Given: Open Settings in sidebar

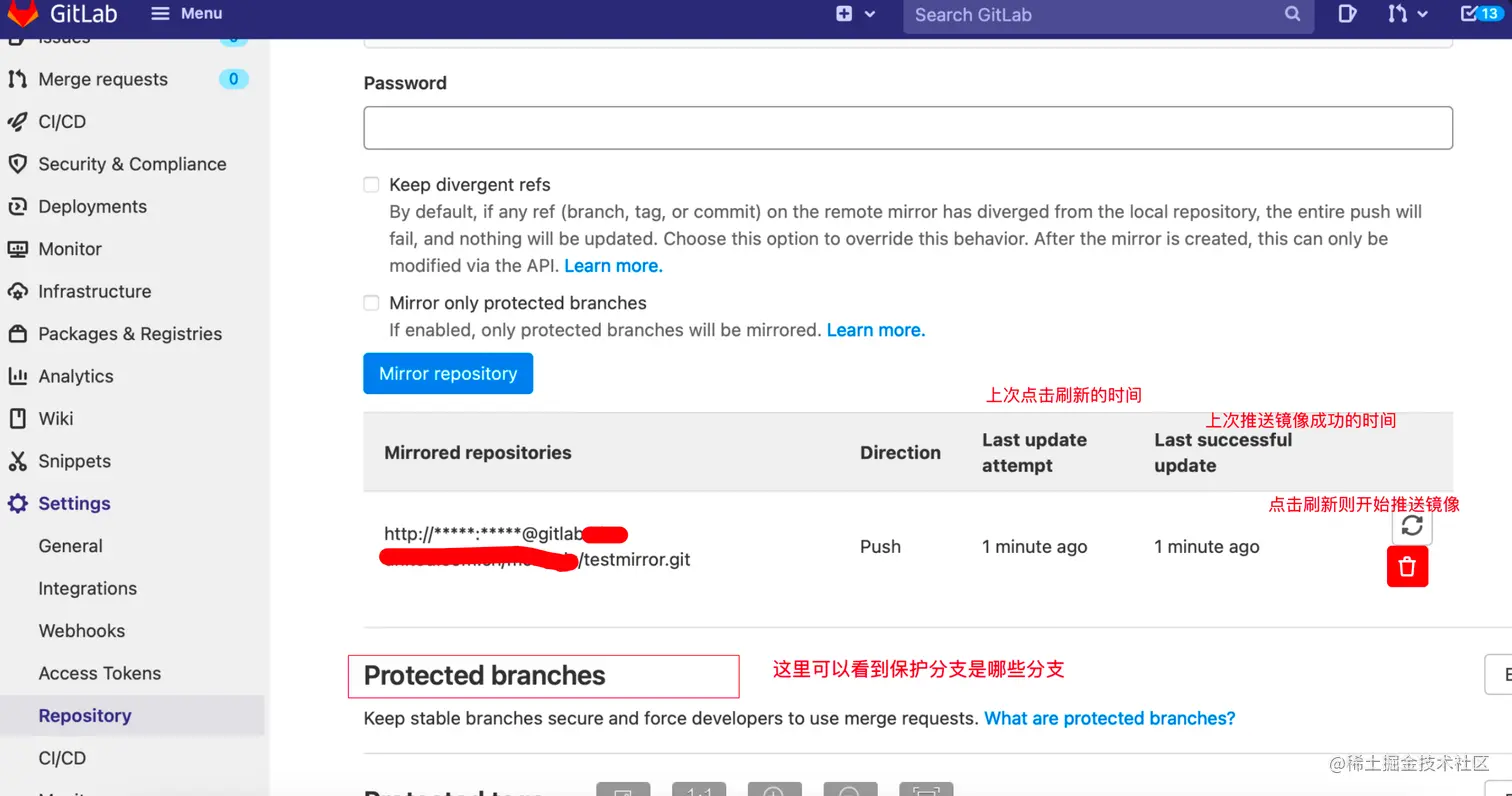Looking at the screenshot, I should (74, 504).
